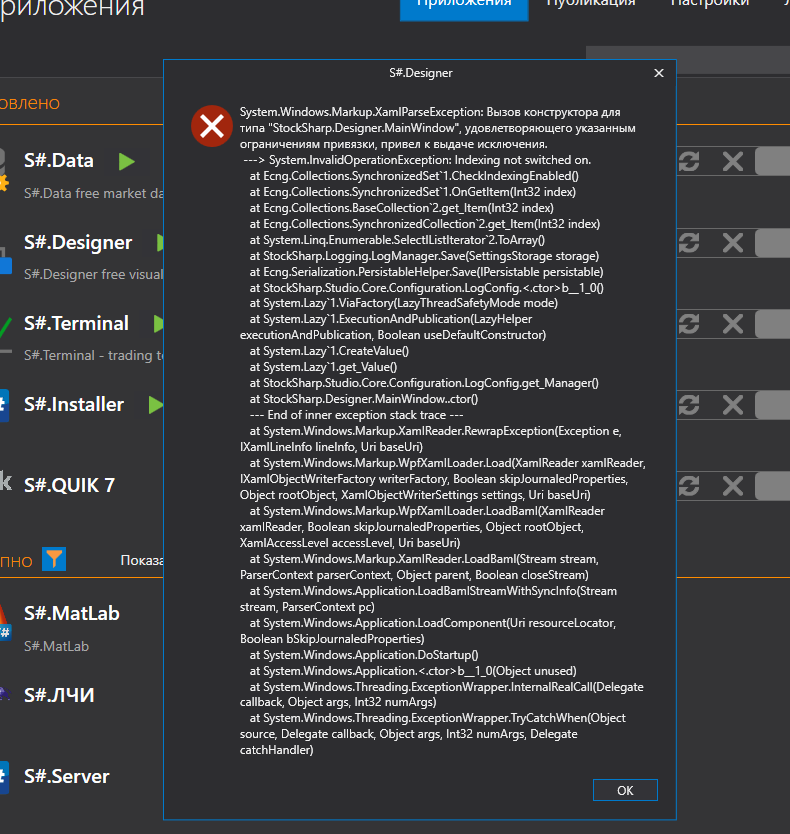Delete S#.QUIK 7 using the X icon
Screen dimensions: 790x834
[733, 486]
